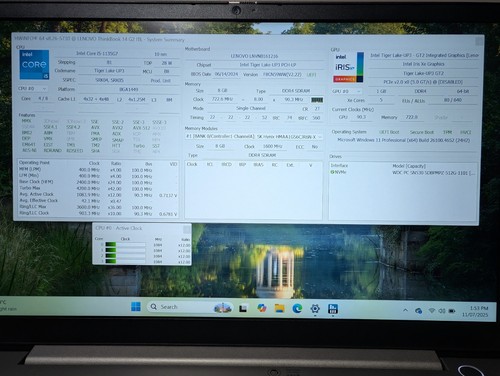Close the System Summary window
The height and width of the screenshot is (376, 500).
(x=479, y=41)
